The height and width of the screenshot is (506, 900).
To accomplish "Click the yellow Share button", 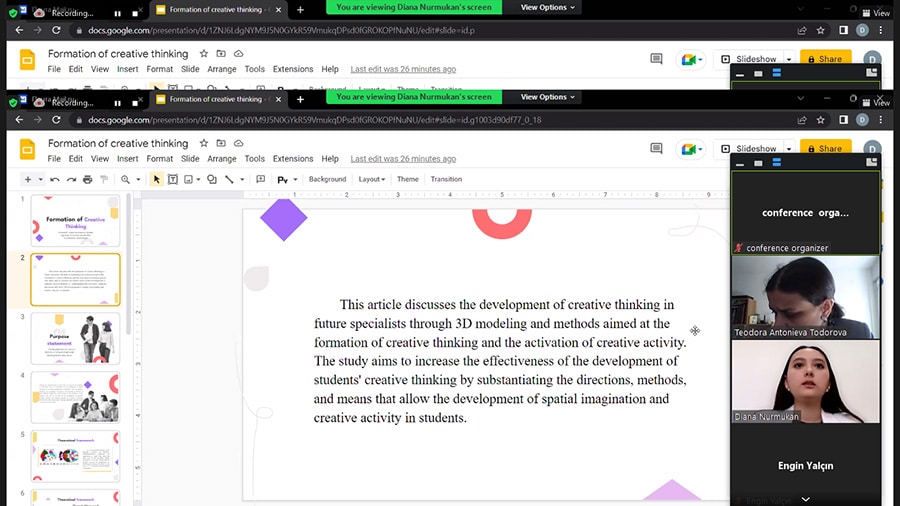I will [x=825, y=148].
